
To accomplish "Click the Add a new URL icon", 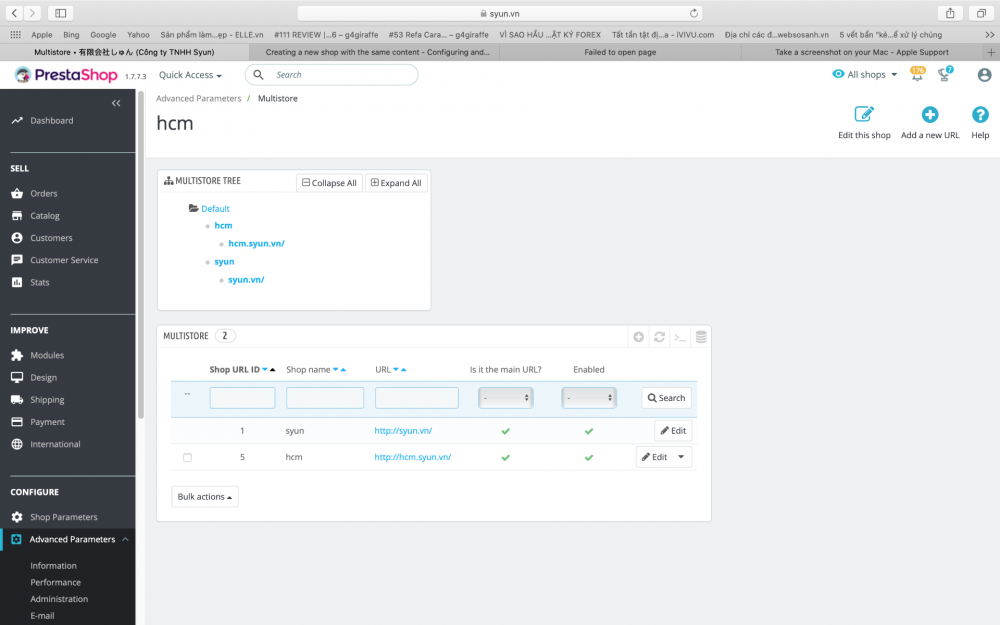I will 930,114.
